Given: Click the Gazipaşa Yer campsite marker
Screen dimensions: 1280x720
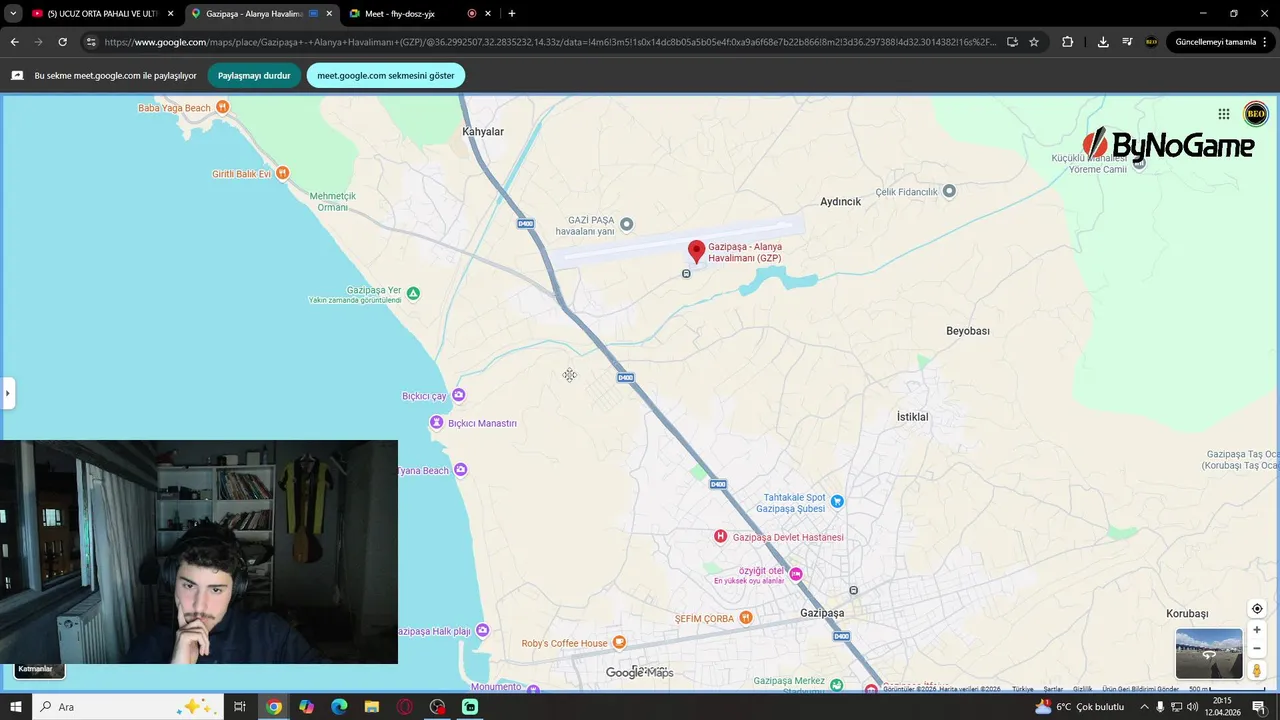Looking at the screenshot, I should pyautogui.click(x=413, y=293).
